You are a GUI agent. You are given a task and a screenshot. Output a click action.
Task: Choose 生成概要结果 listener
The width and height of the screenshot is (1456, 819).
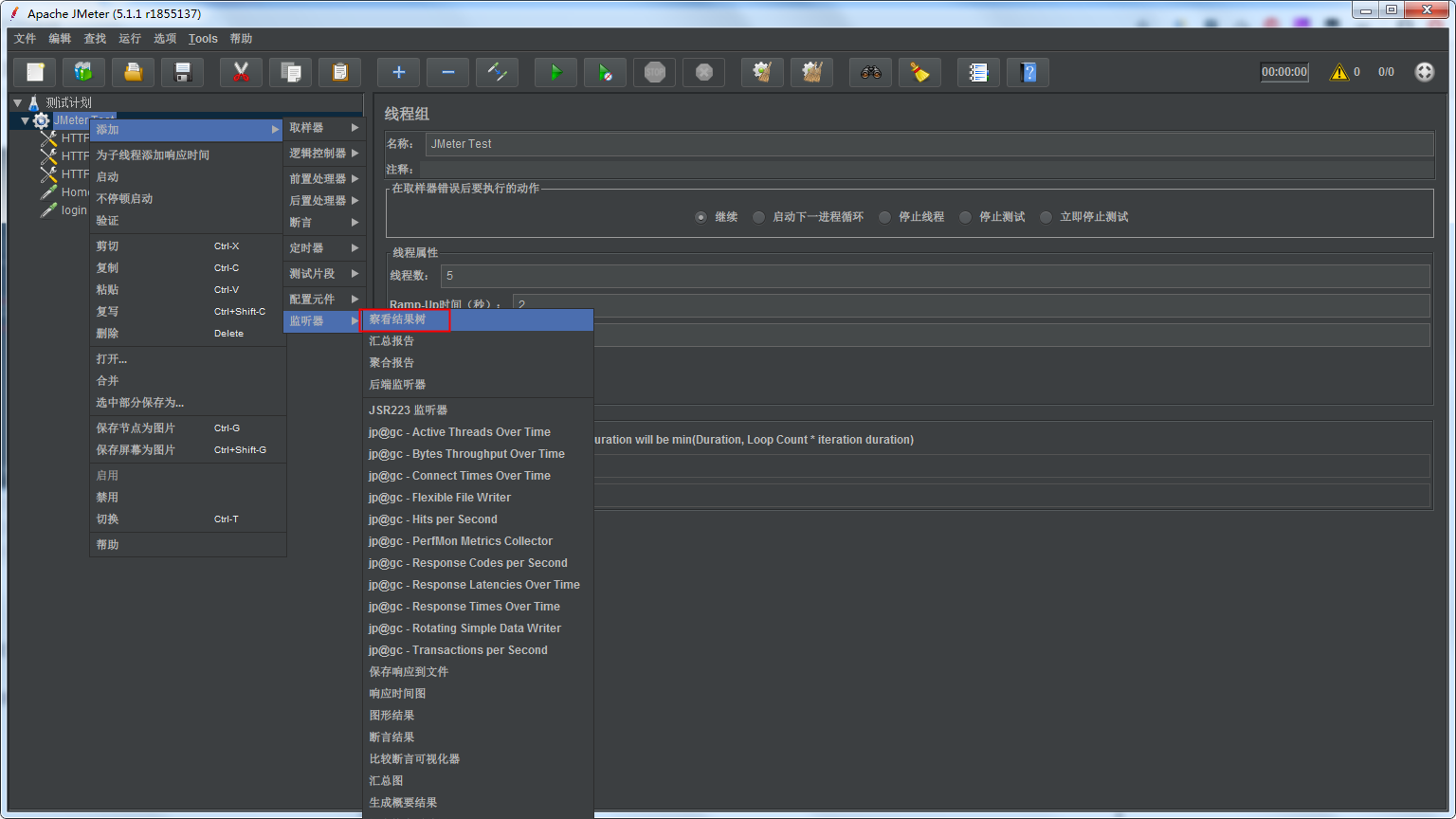tap(478, 803)
